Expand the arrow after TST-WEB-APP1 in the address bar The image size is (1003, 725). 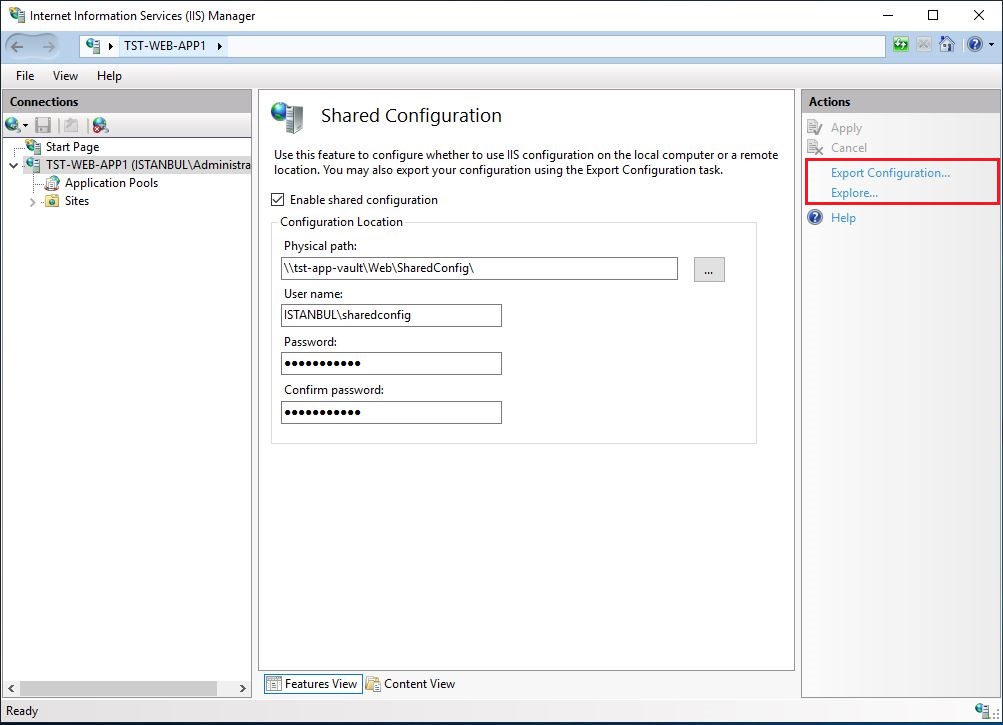[x=219, y=46]
